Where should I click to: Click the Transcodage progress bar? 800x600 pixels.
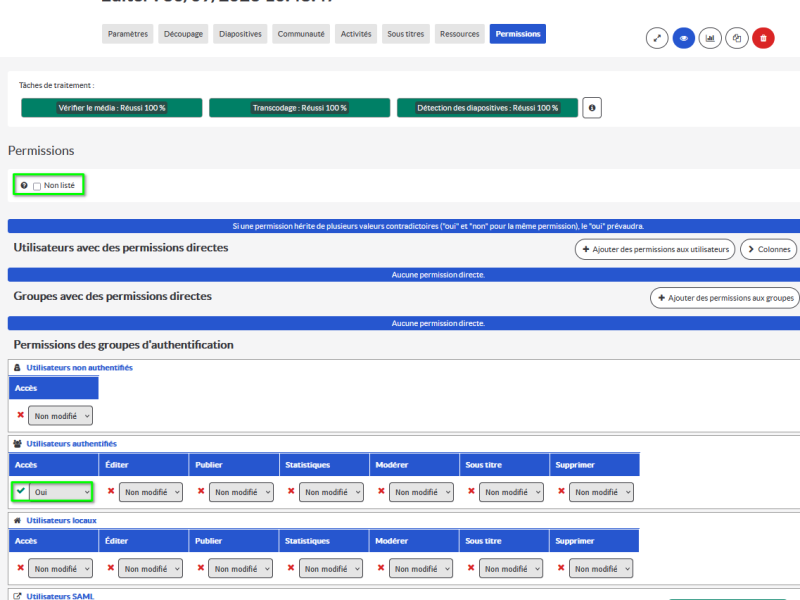pos(299,108)
